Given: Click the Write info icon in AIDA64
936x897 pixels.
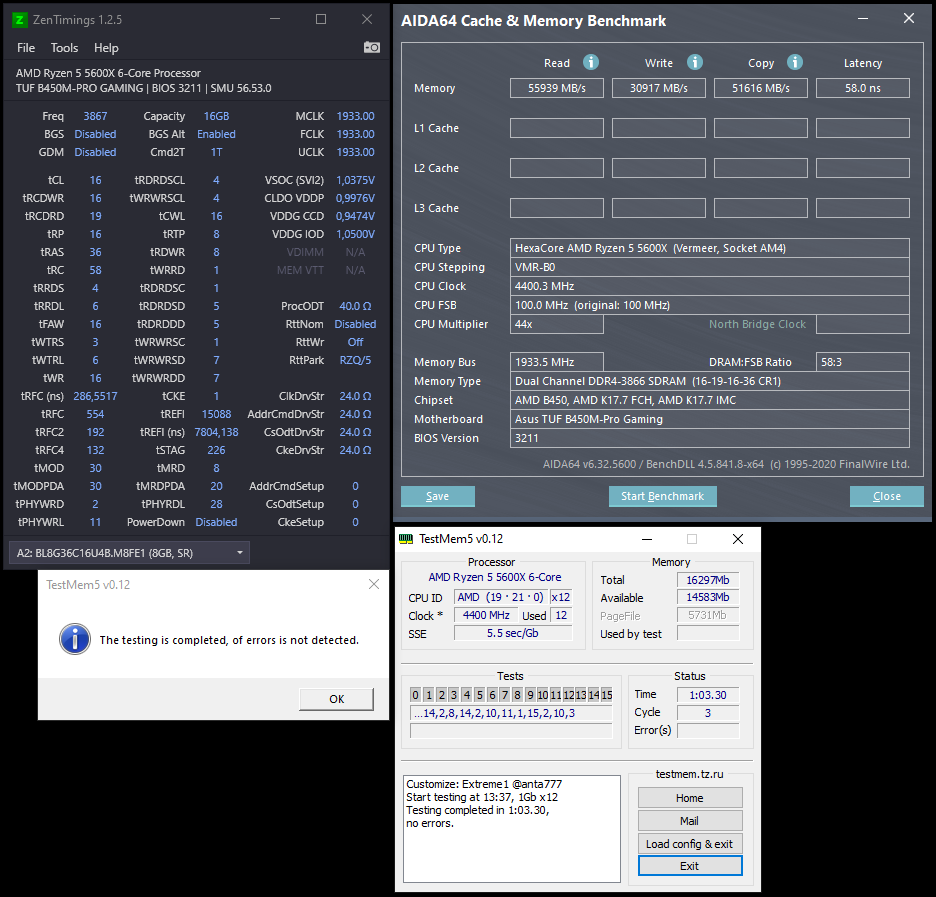Looking at the screenshot, I should [694, 62].
